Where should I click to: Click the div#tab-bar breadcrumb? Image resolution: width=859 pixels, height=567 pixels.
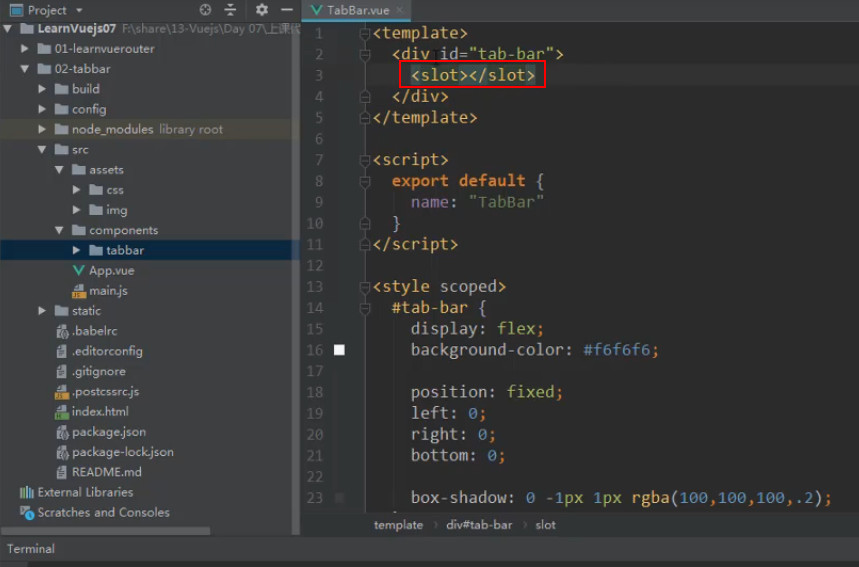(x=479, y=525)
